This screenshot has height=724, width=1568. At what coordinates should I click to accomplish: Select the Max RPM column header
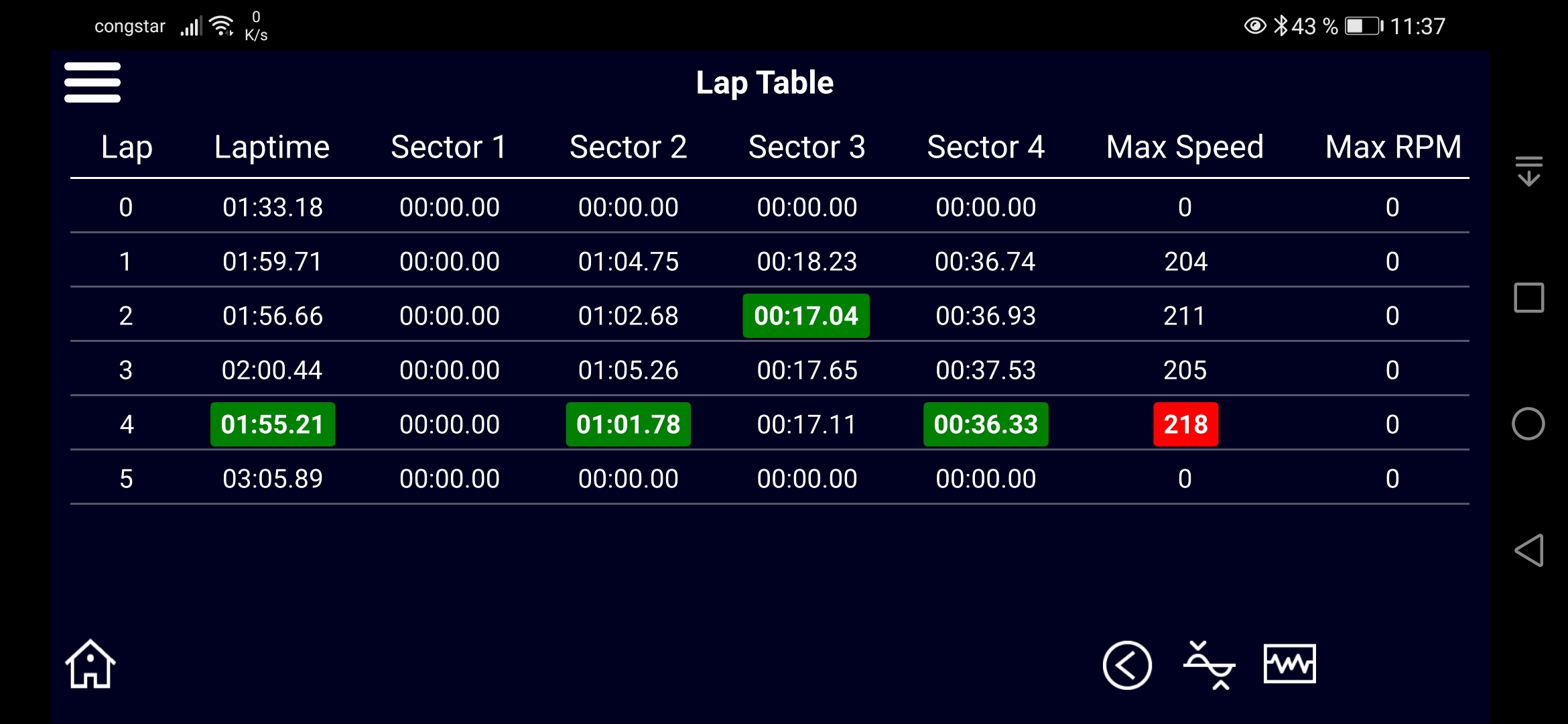click(x=1393, y=147)
